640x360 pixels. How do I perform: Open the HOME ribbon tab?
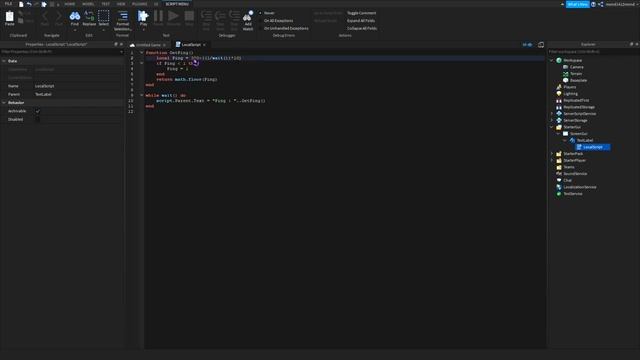(x=69, y=4)
